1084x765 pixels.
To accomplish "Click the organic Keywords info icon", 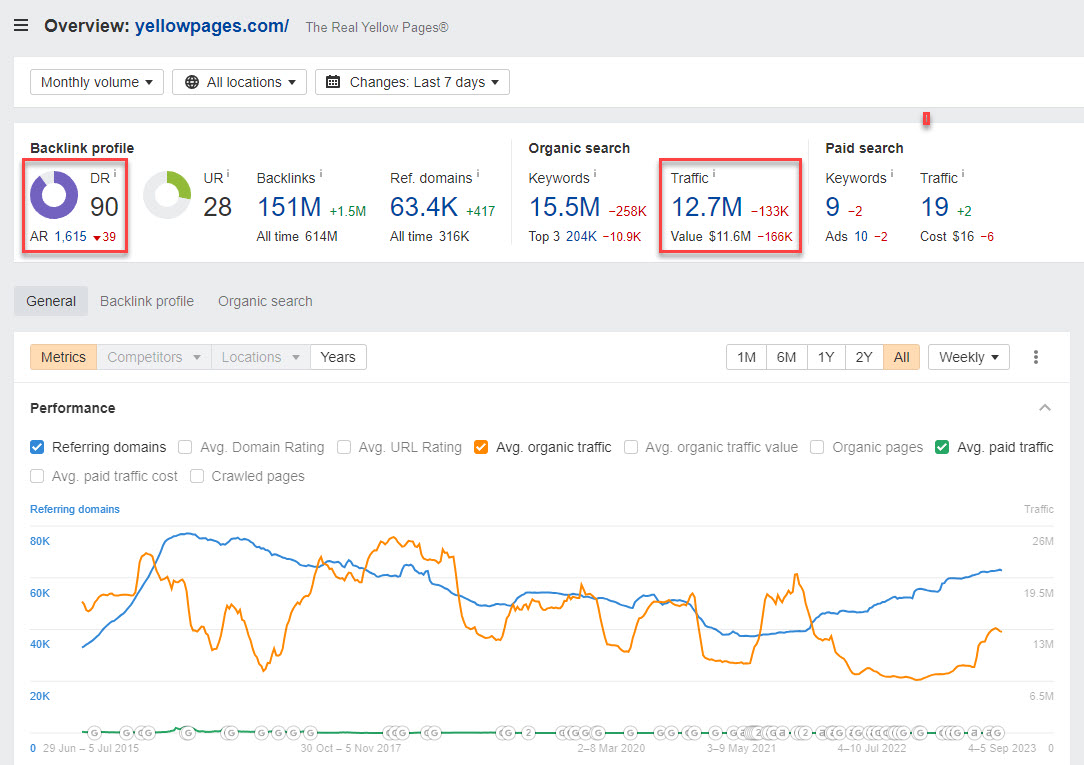I will click(595, 173).
